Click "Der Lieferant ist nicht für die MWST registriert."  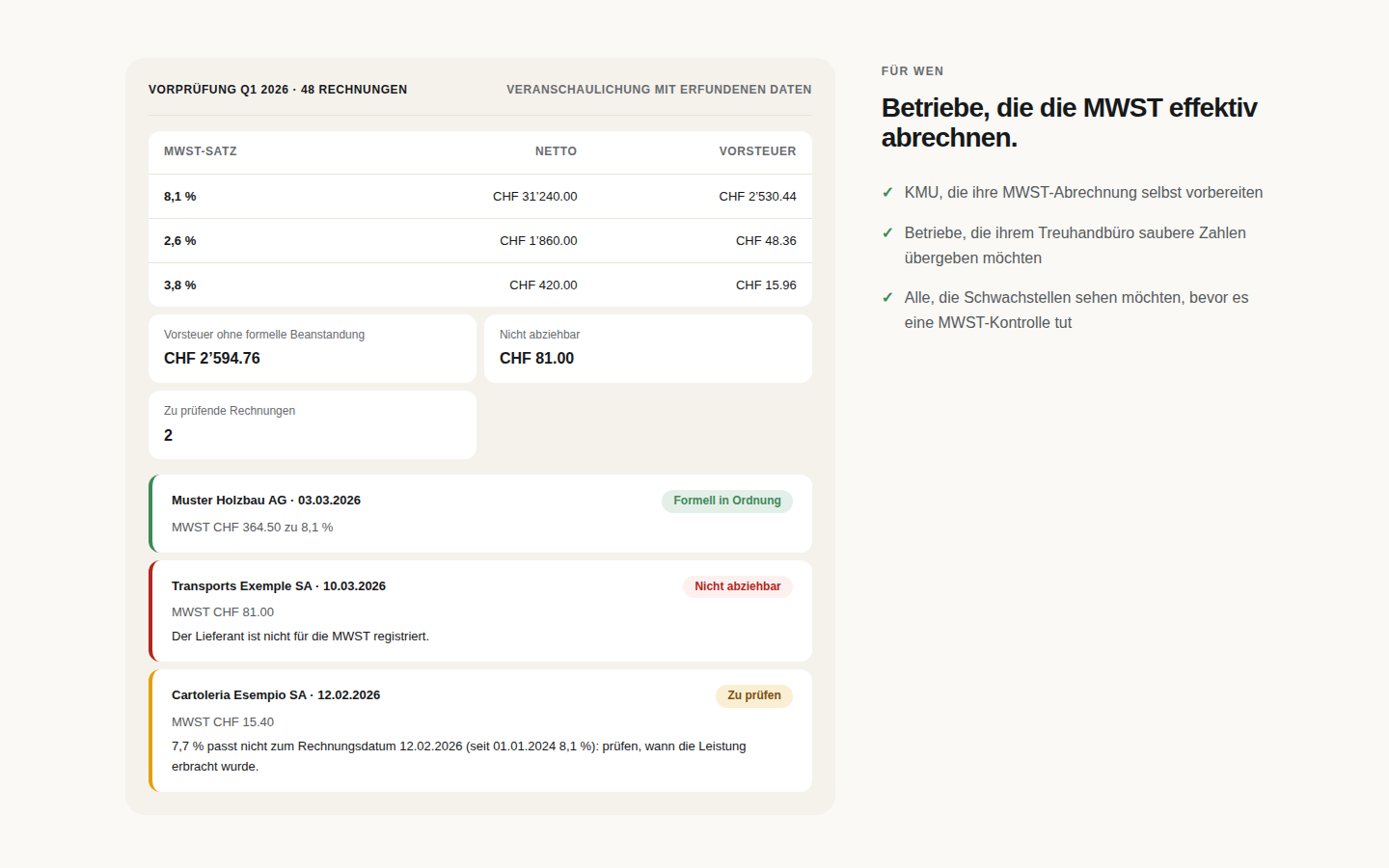pyautogui.click(x=300, y=637)
